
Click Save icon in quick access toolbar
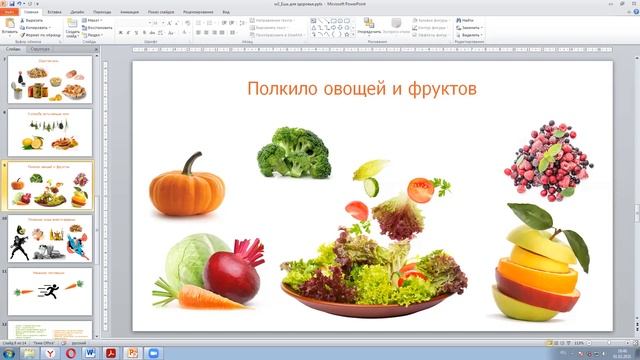click(12, 4)
